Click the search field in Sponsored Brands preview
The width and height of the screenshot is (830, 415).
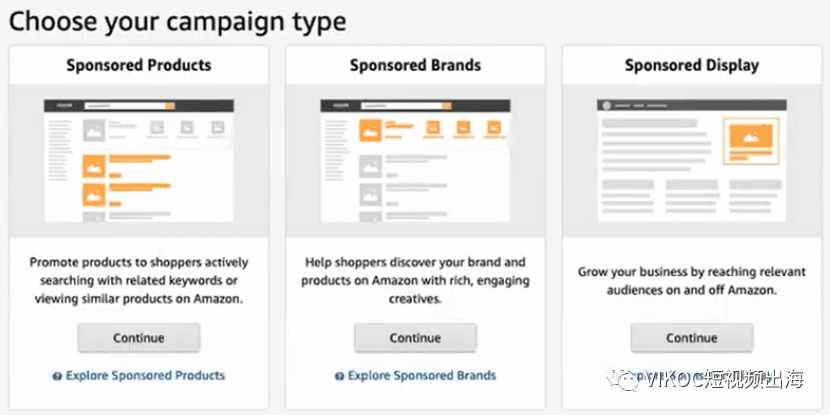402,106
